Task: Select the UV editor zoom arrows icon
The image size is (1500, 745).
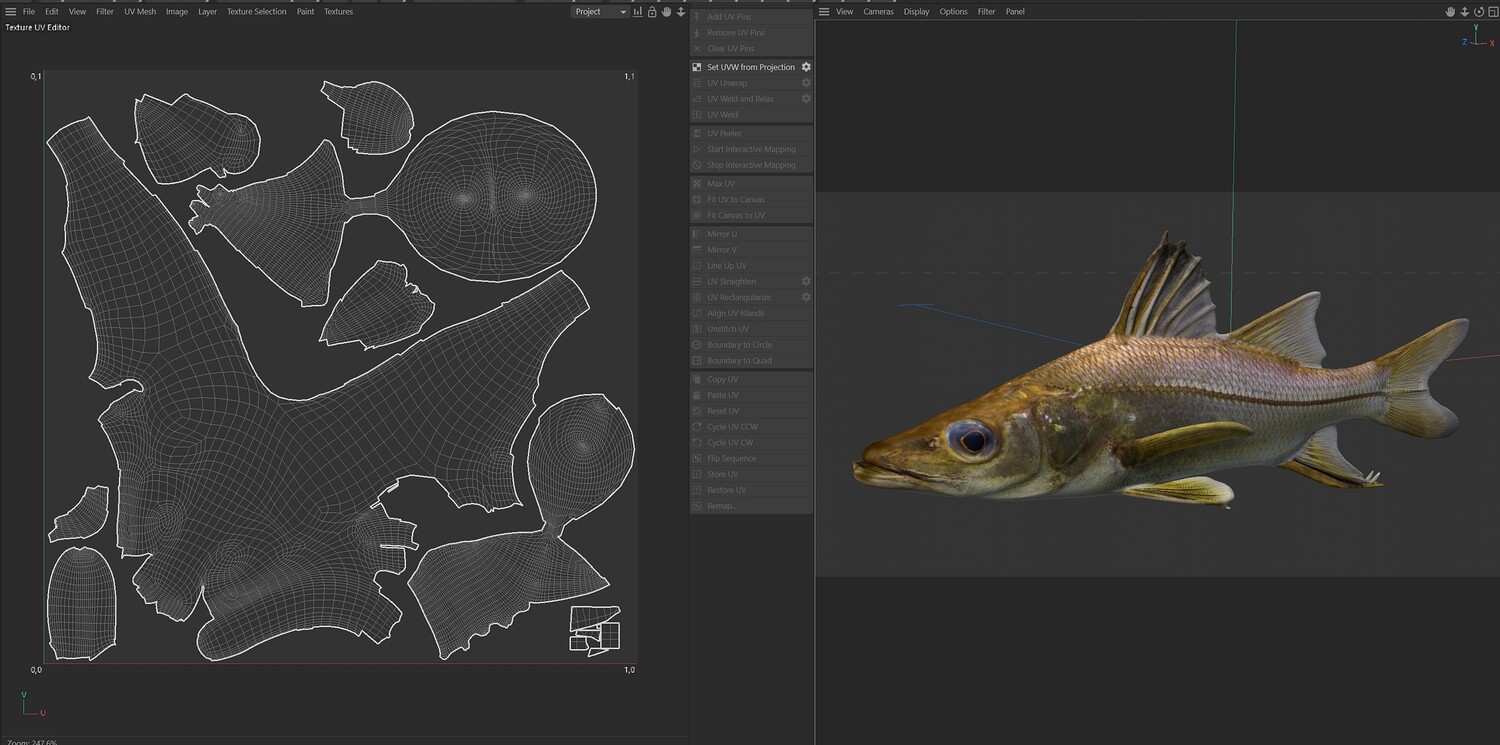Action: pos(681,12)
